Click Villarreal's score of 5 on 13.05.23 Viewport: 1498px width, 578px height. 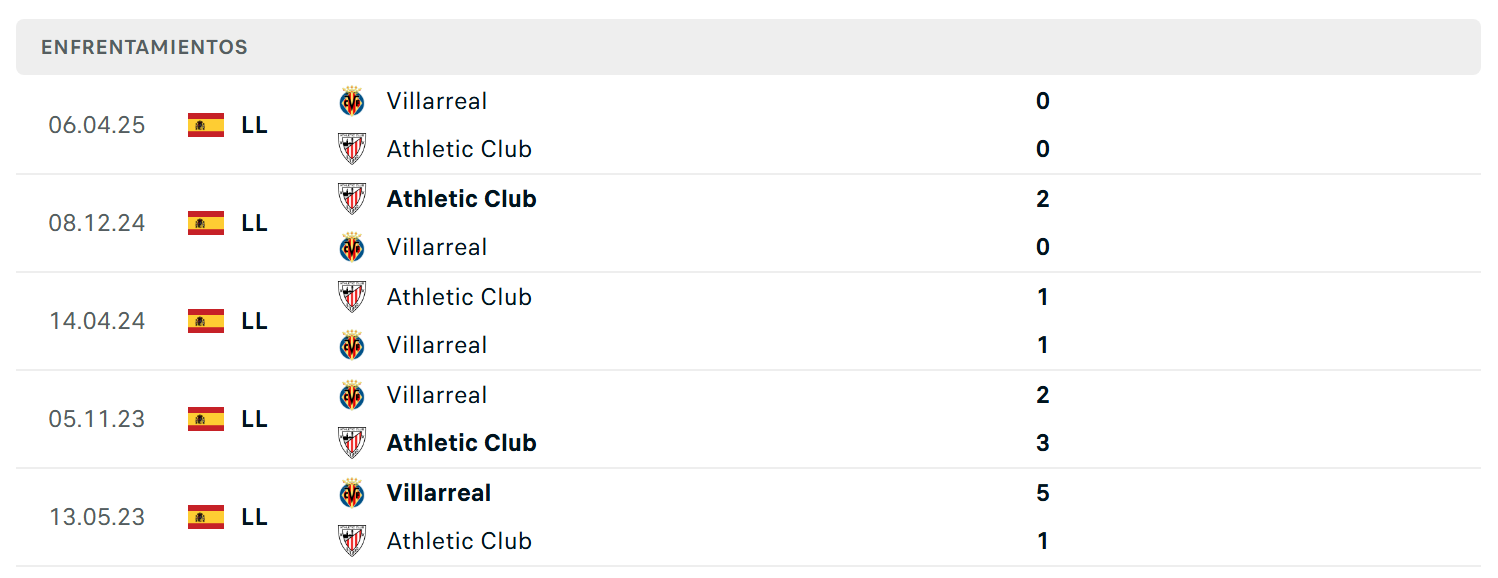[x=1043, y=493]
